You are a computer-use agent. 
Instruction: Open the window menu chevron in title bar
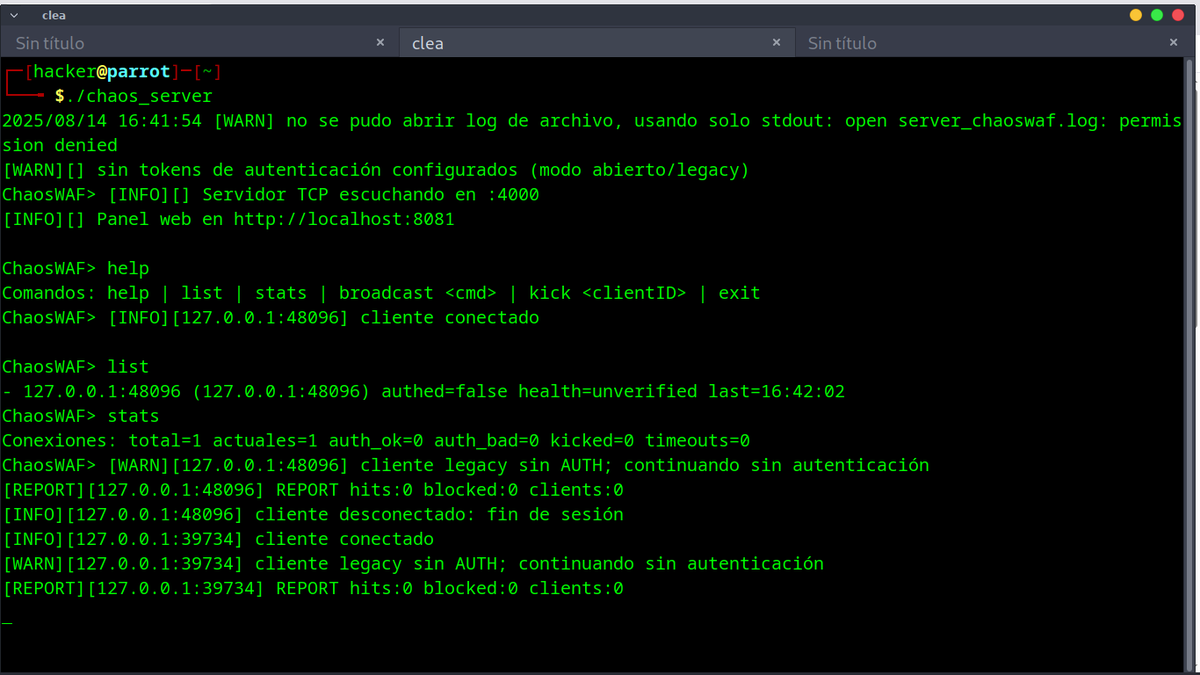click(14, 15)
